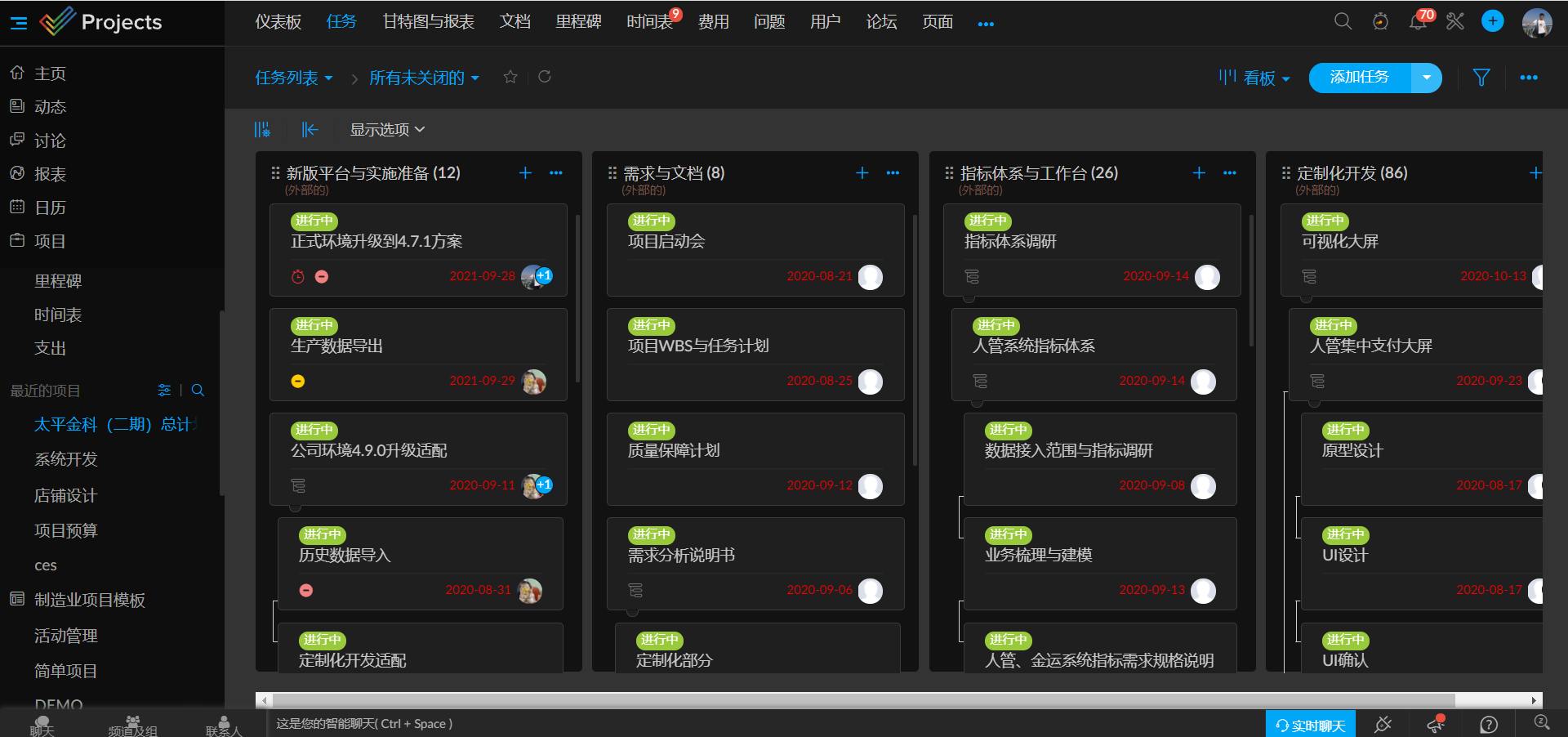The width and height of the screenshot is (1568, 737).
Task: Switch to the 费用 tab
Action: [714, 22]
